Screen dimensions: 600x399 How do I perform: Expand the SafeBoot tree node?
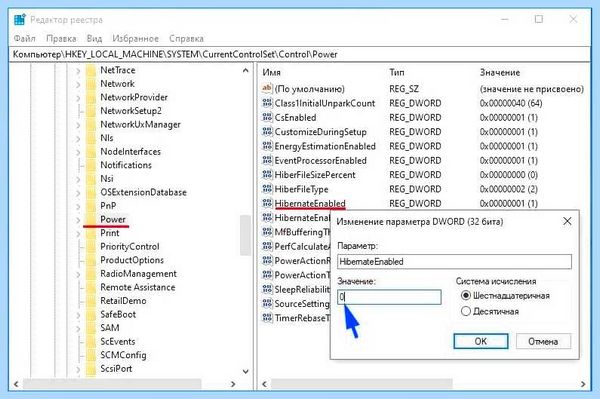coord(78,315)
